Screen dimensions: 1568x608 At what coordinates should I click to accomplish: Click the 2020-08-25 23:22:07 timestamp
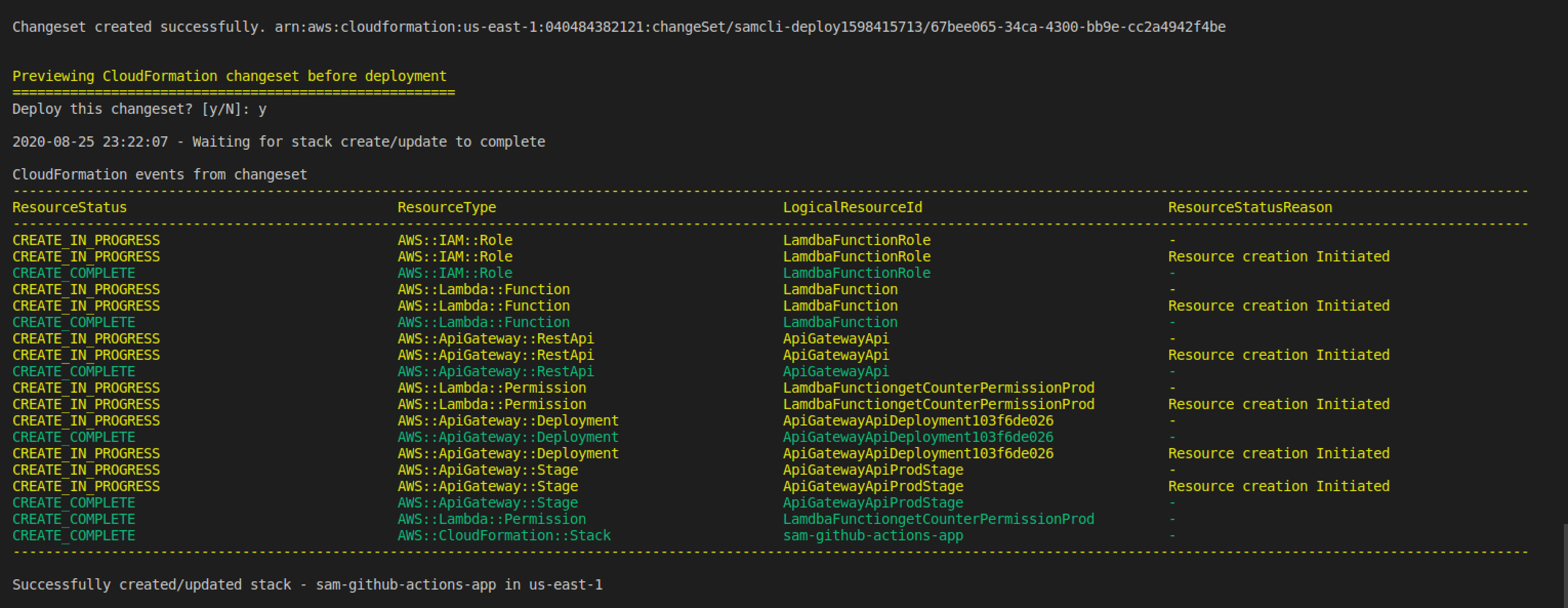90,142
